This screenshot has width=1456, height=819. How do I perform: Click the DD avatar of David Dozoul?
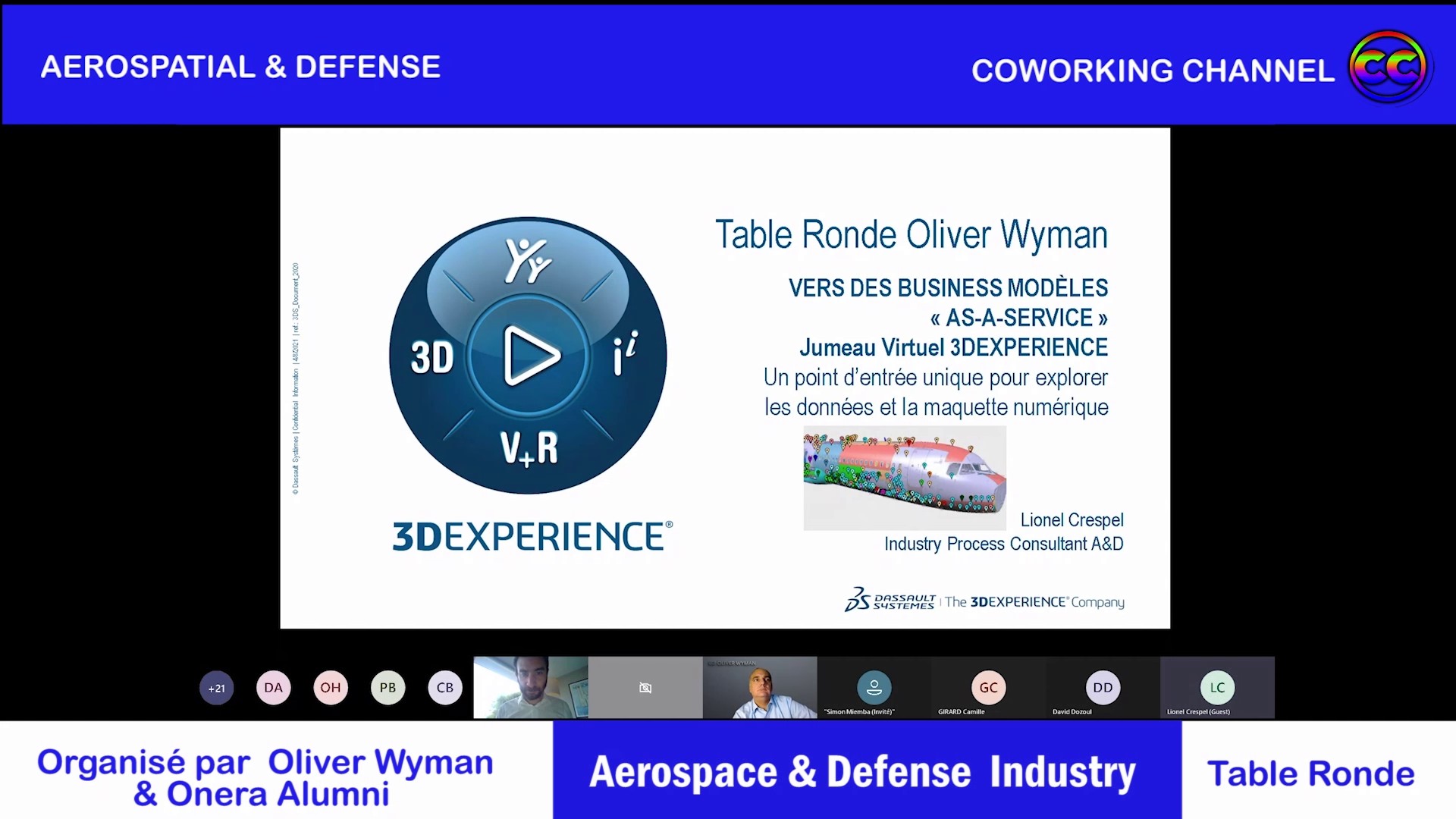click(1103, 688)
